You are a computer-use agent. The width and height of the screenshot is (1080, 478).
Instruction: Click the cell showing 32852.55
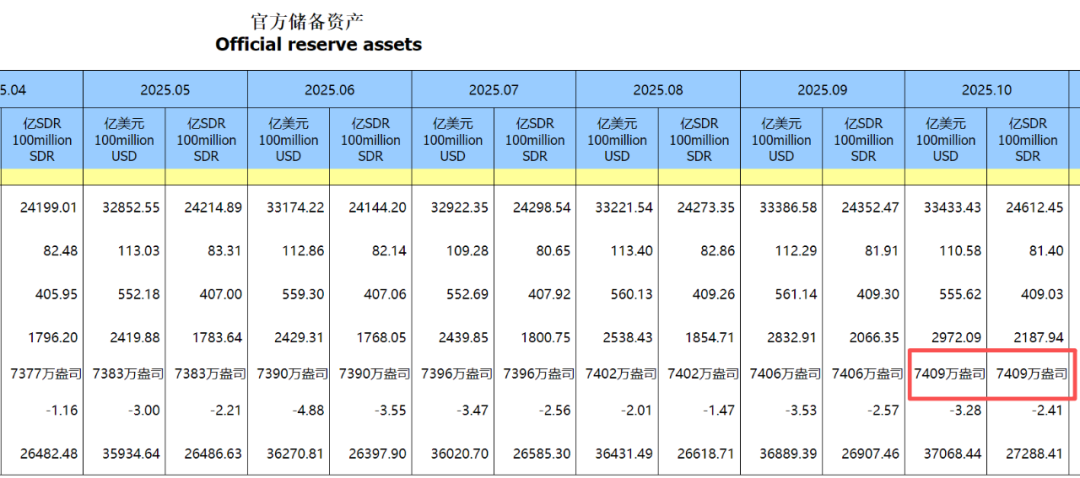130,207
